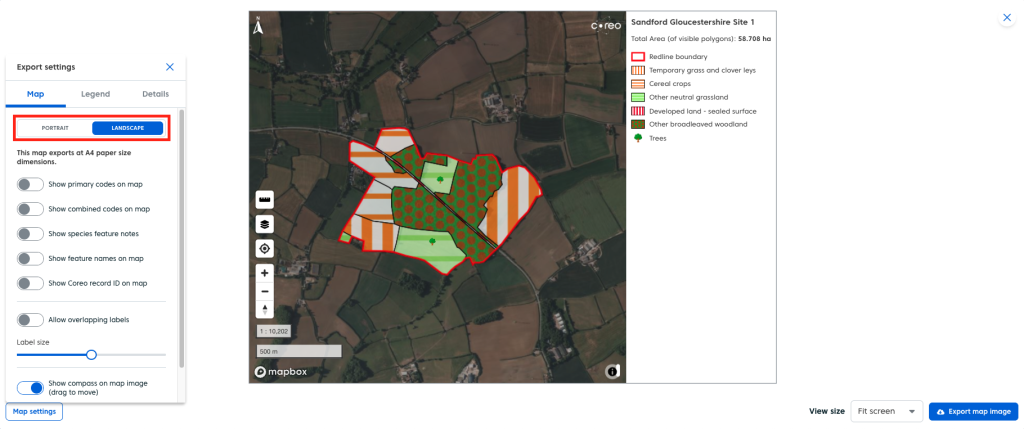The height and width of the screenshot is (429, 1024).
Task: Open the map layers control
Action: pos(265,225)
